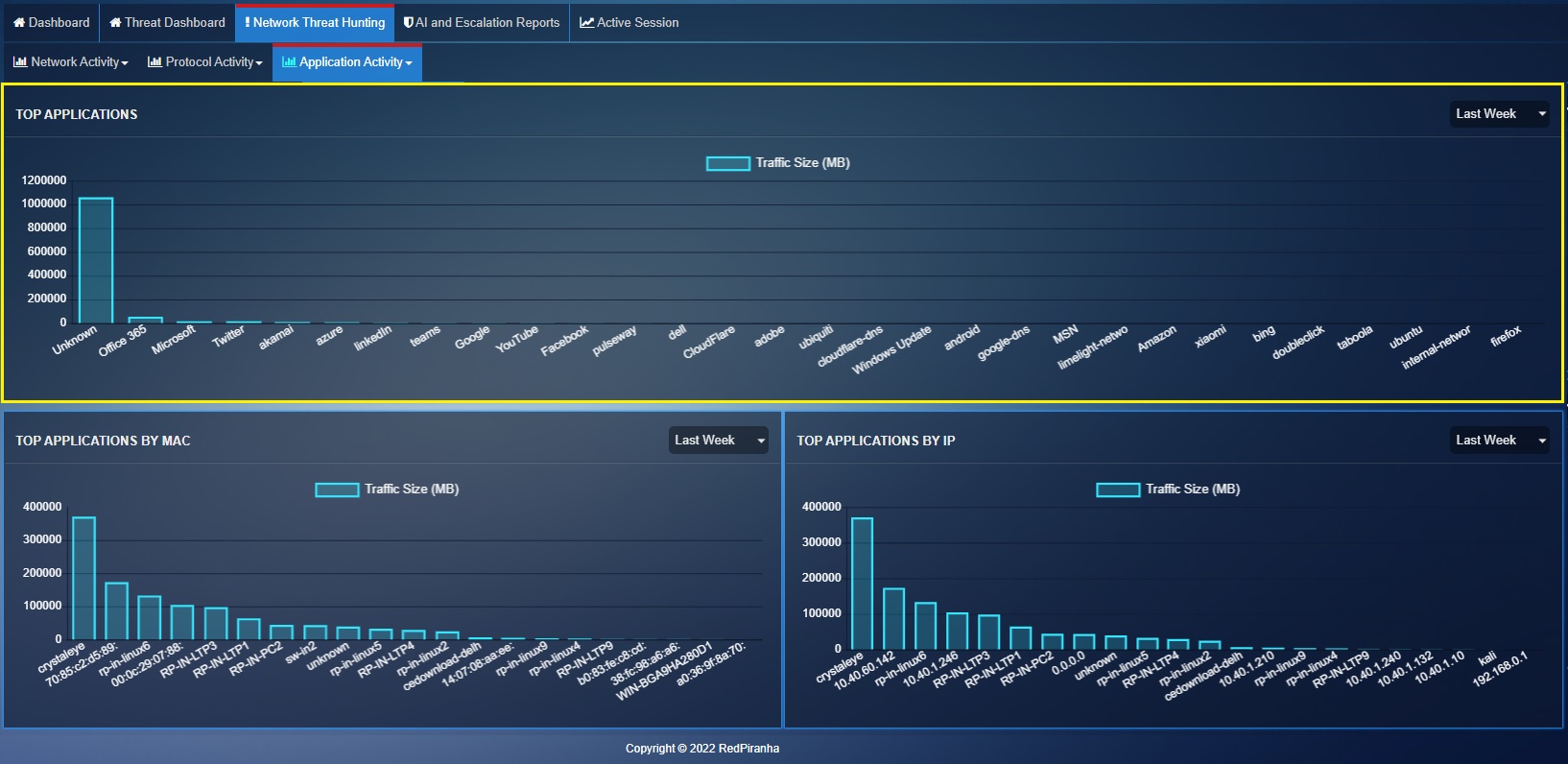Click the sw-in2 label in By MAC chart
This screenshot has width=1568, height=764.
coord(300,652)
